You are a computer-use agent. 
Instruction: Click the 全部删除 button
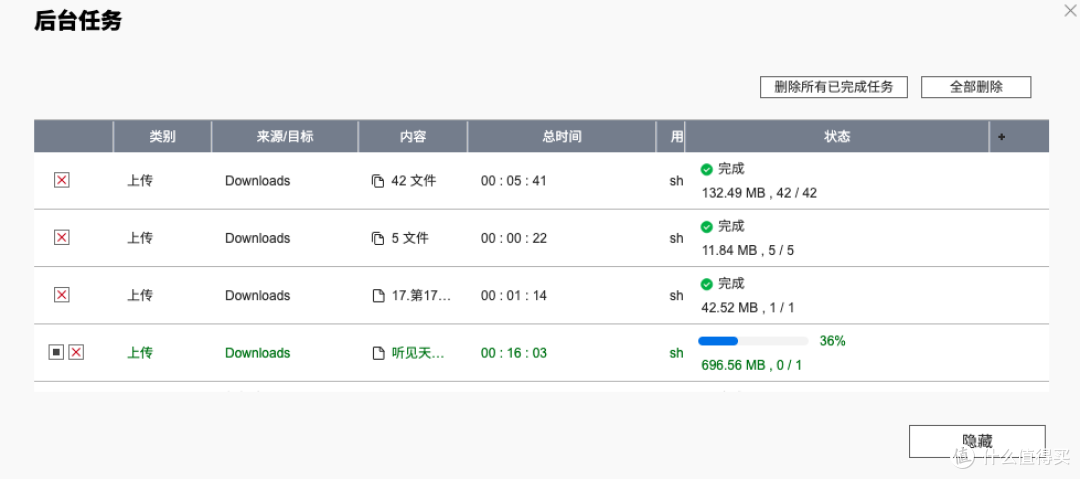tap(976, 87)
